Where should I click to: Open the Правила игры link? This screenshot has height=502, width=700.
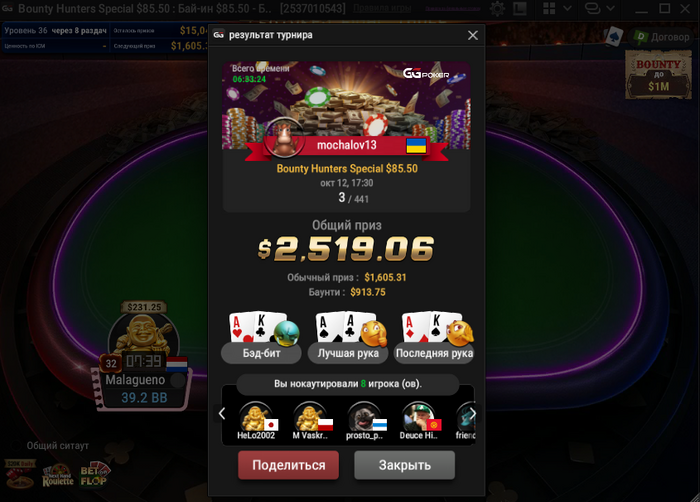point(382,8)
